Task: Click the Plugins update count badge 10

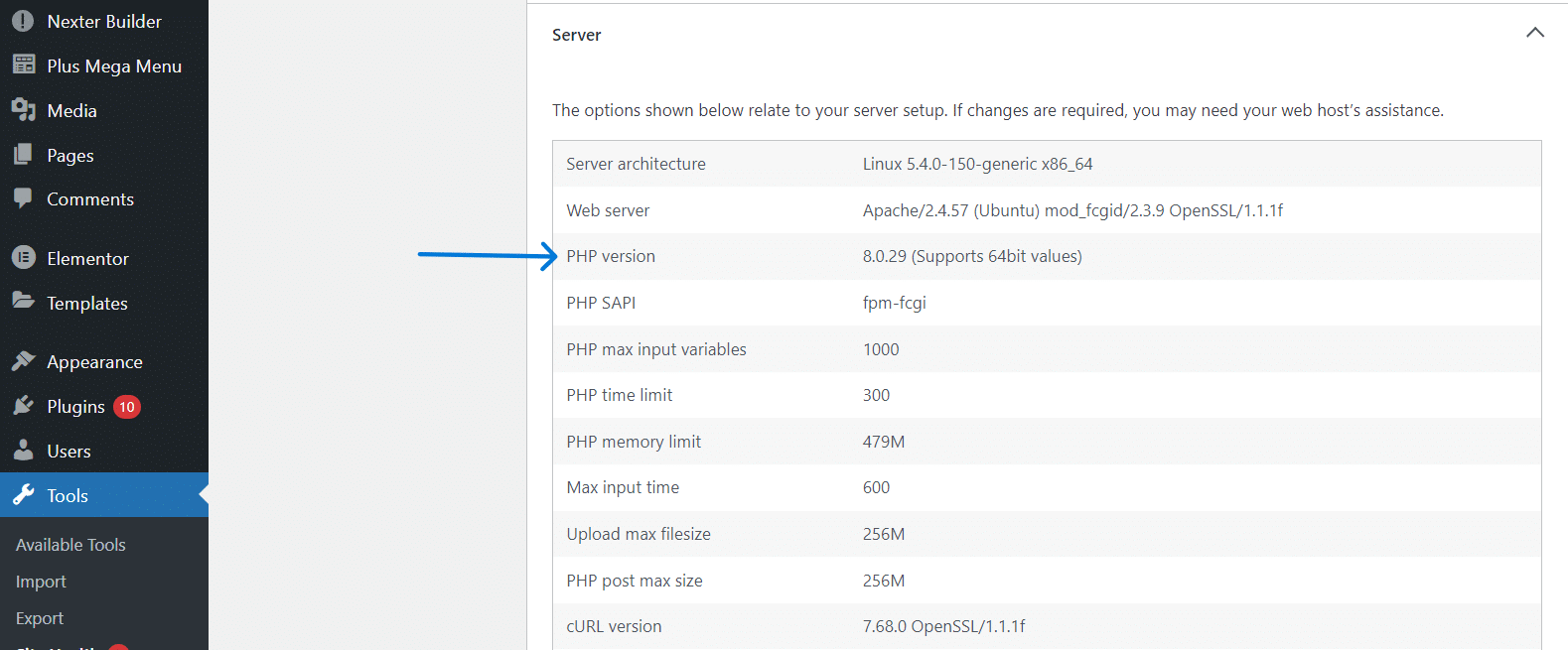Action: tap(127, 407)
